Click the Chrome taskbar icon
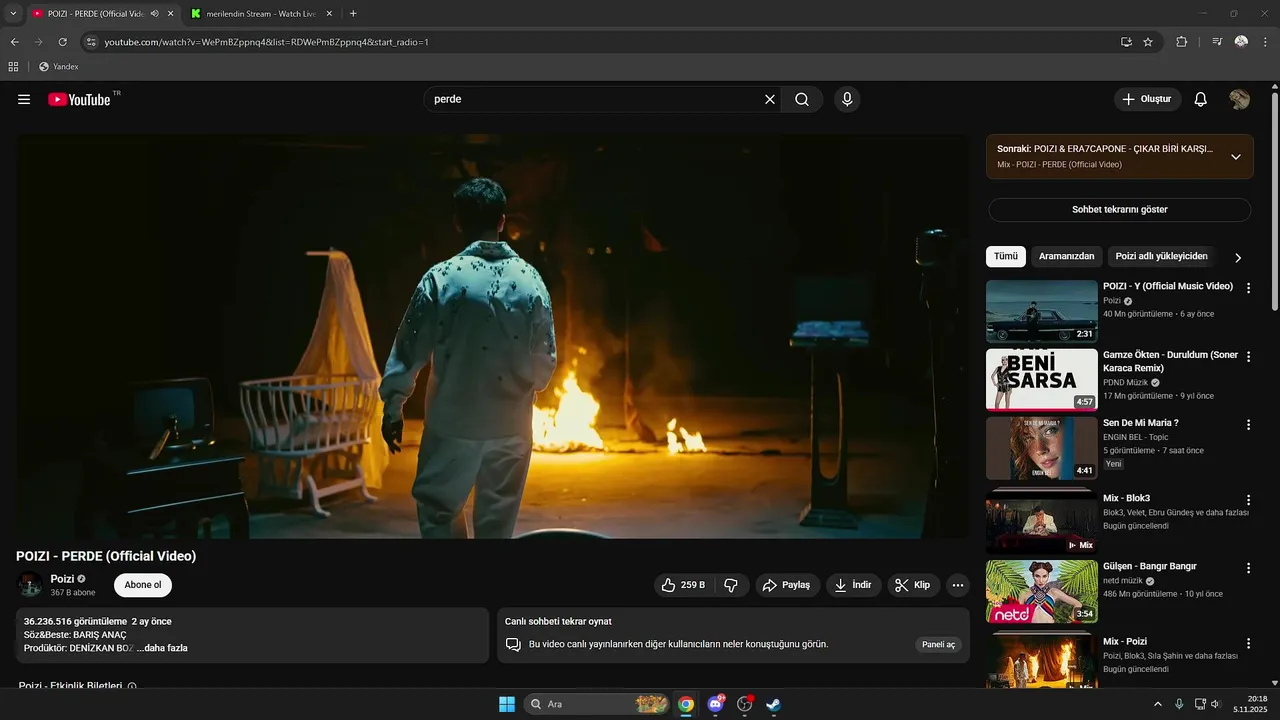1280x720 pixels. click(x=686, y=704)
